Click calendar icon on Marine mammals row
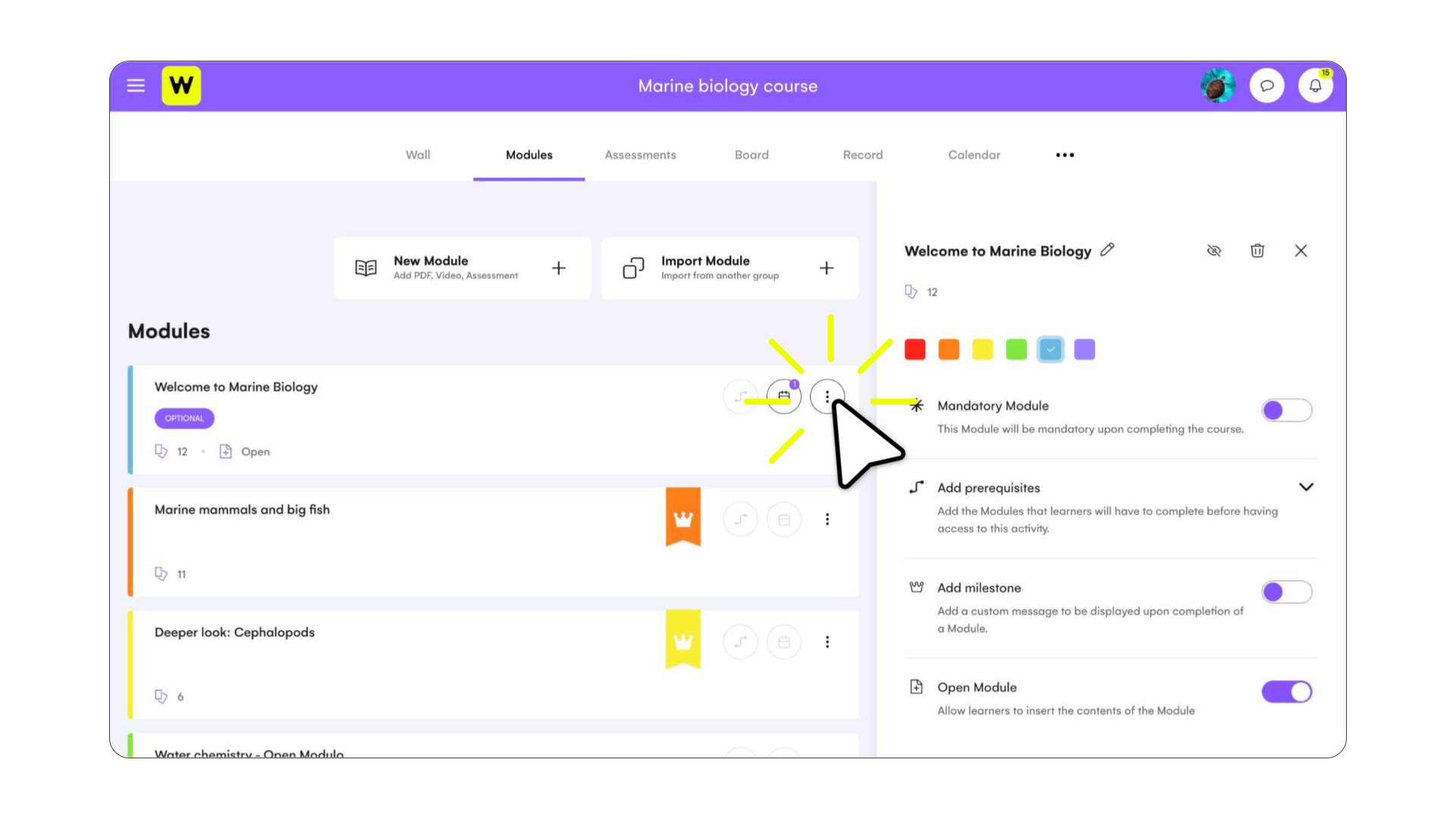The width and height of the screenshot is (1456, 819). tap(783, 519)
